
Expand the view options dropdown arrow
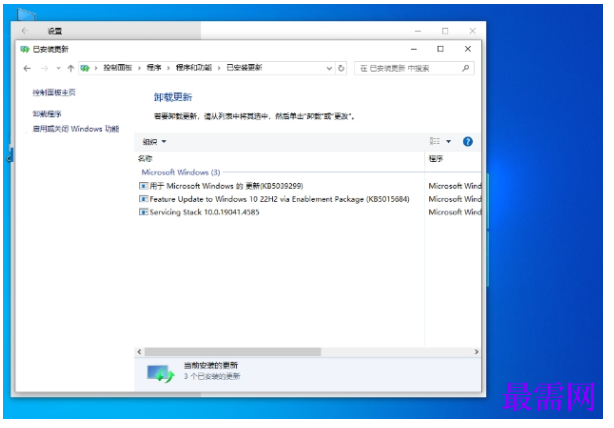448,141
